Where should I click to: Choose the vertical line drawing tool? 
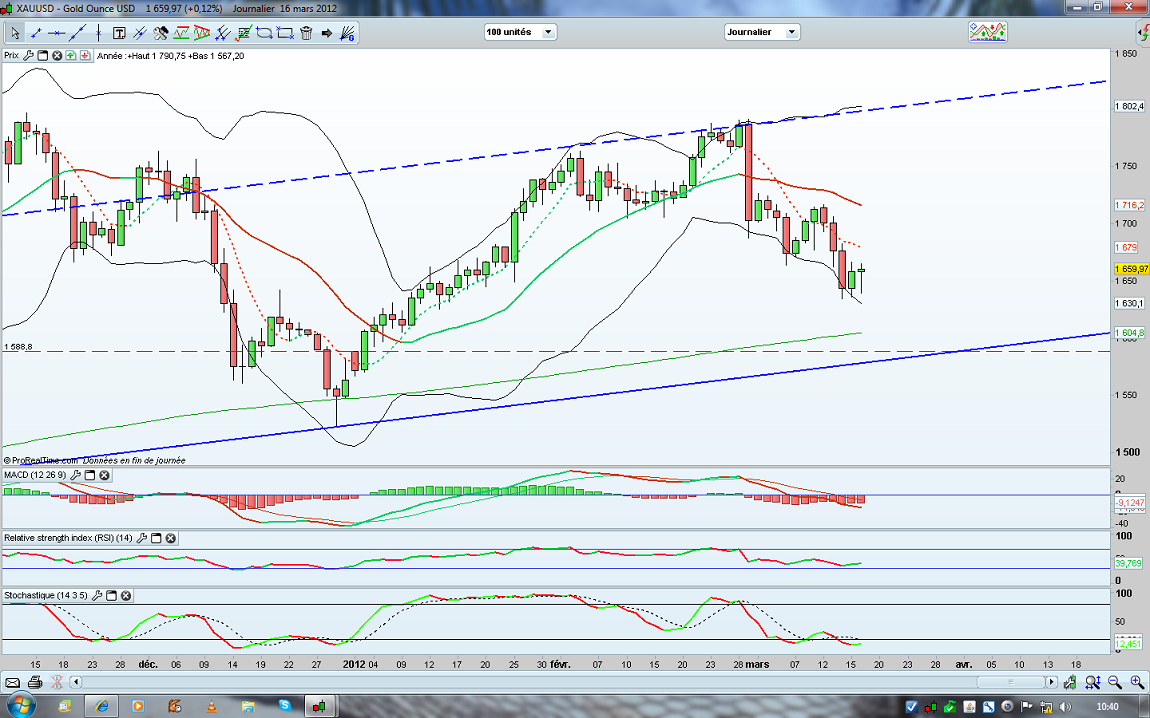coord(98,33)
